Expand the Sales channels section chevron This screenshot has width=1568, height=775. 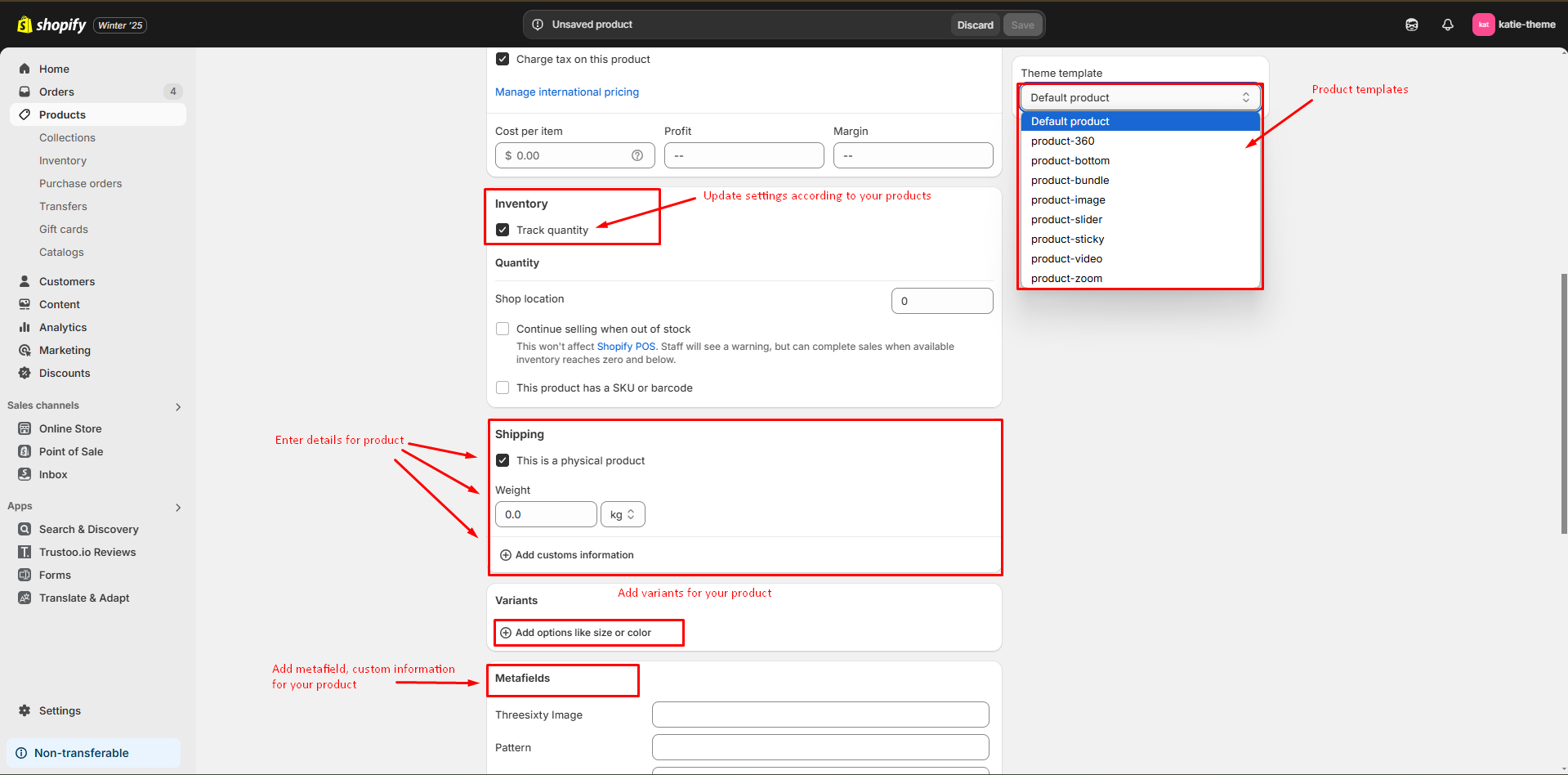click(178, 406)
